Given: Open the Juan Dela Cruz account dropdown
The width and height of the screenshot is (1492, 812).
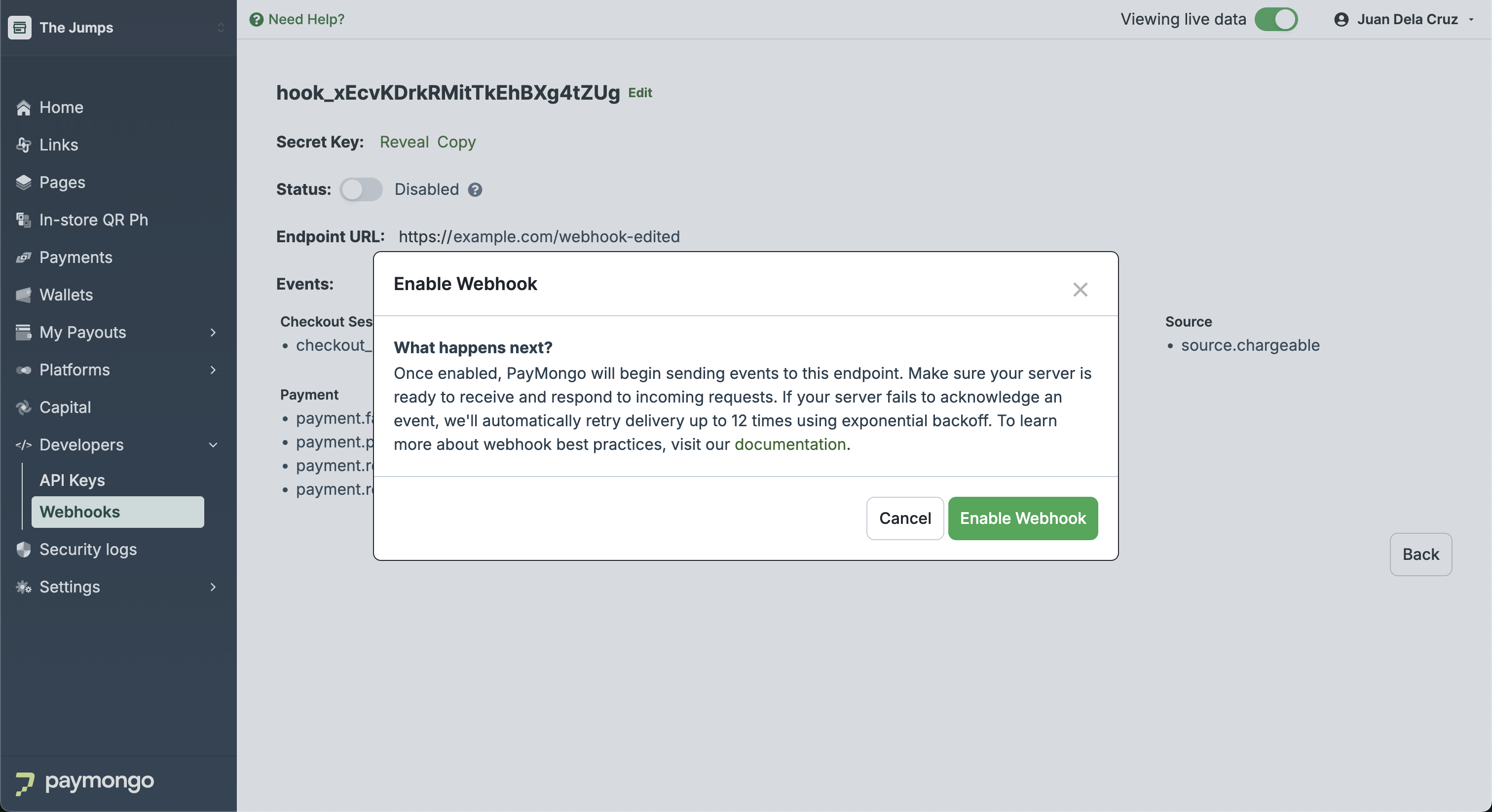Looking at the screenshot, I should [1404, 19].
